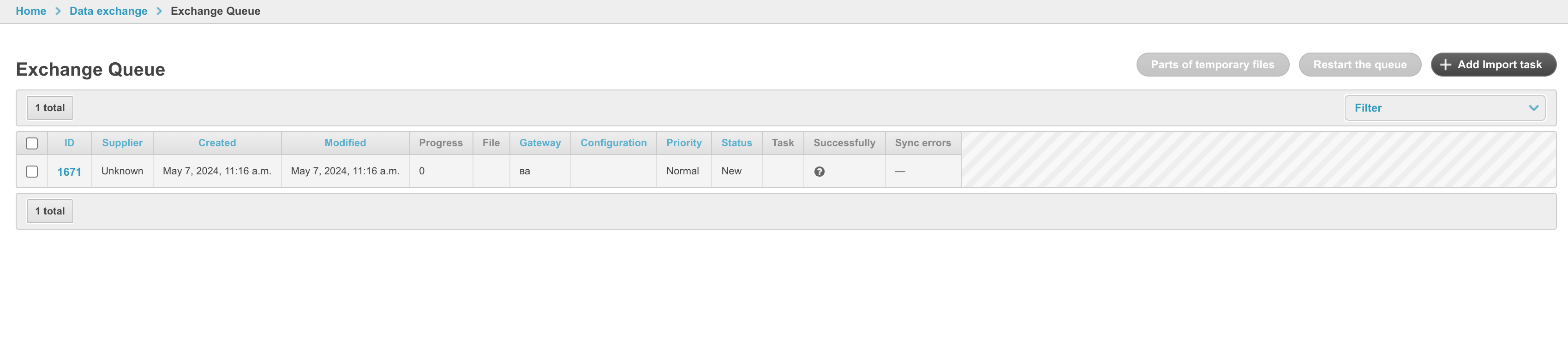This screenshot has width=1568, height=357.
Task: Sort by Supplier column header
Action: [x=122, y=143]
